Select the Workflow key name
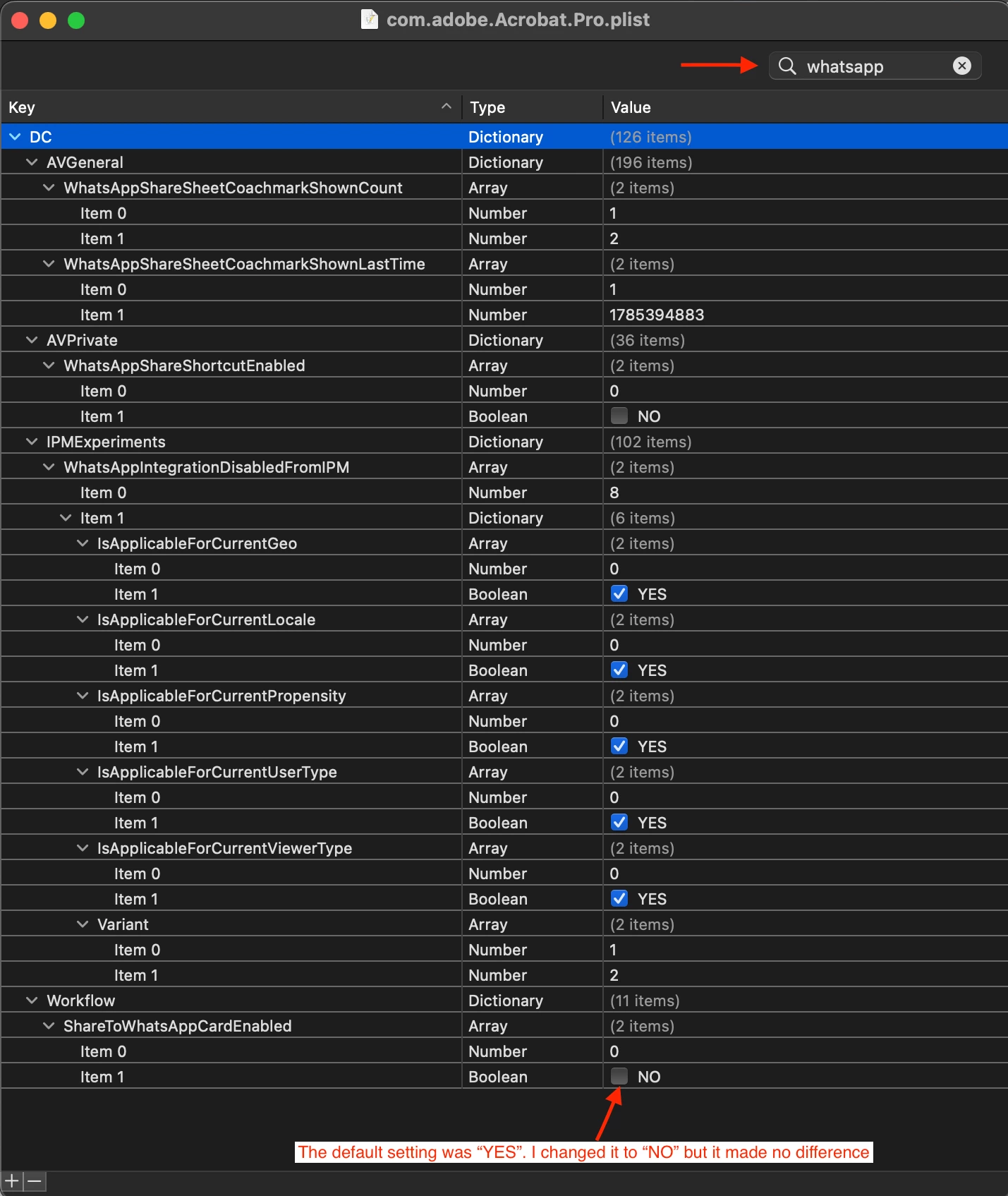 (x=80, y=1001)
